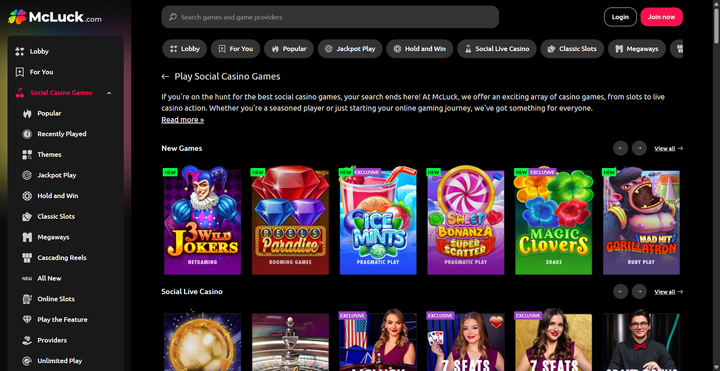The image size is (720, 371).
Task: Collapse the Social Casino Games sidebar section
Action: (x=109, y=93)
